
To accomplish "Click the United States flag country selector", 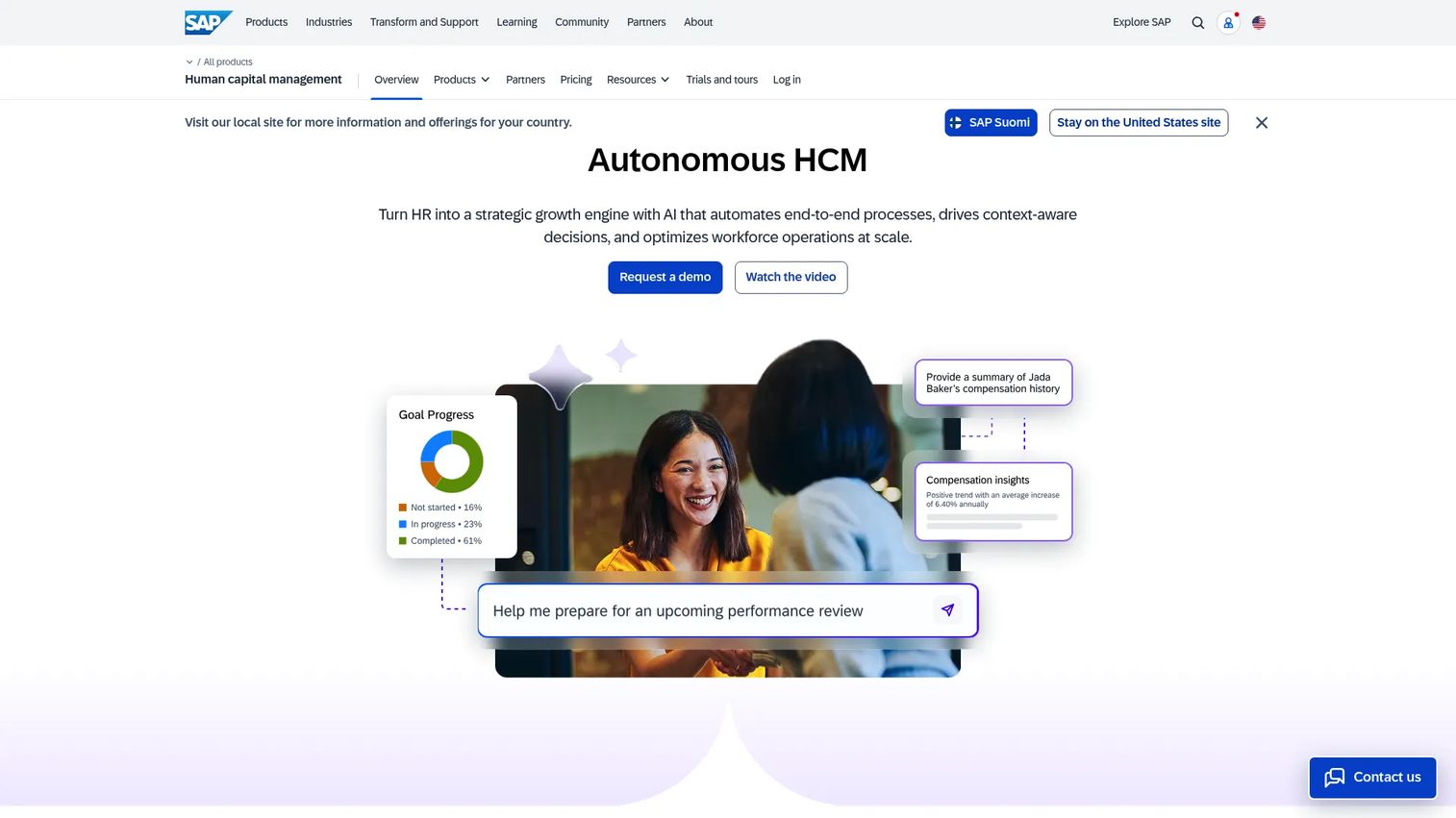I will pyautogui.click(x=1258, y=22).
